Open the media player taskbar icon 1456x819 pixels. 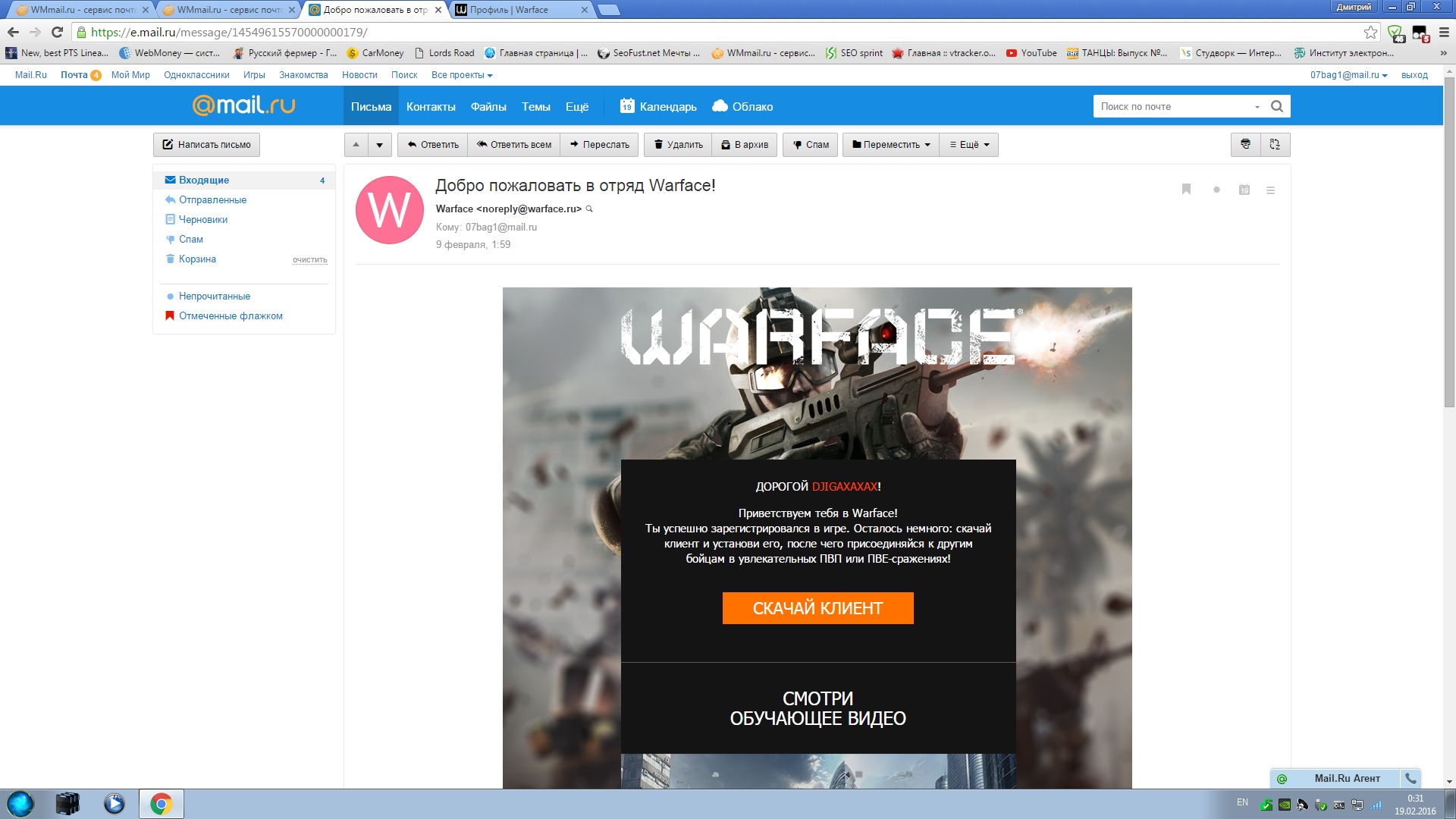pos(114,804)
